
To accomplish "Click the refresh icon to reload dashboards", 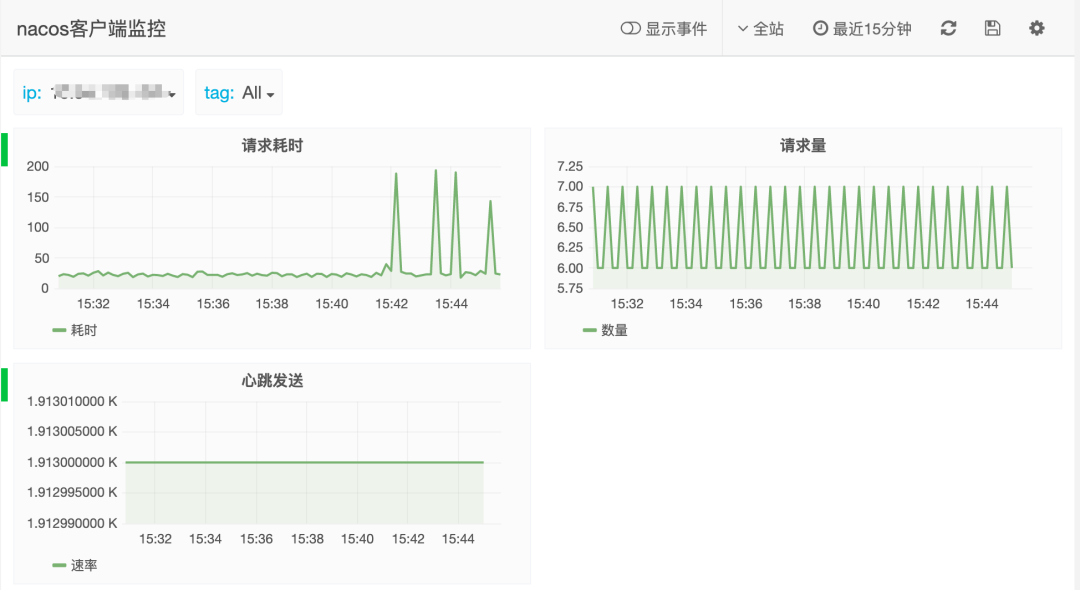I will tap(947, 29).
